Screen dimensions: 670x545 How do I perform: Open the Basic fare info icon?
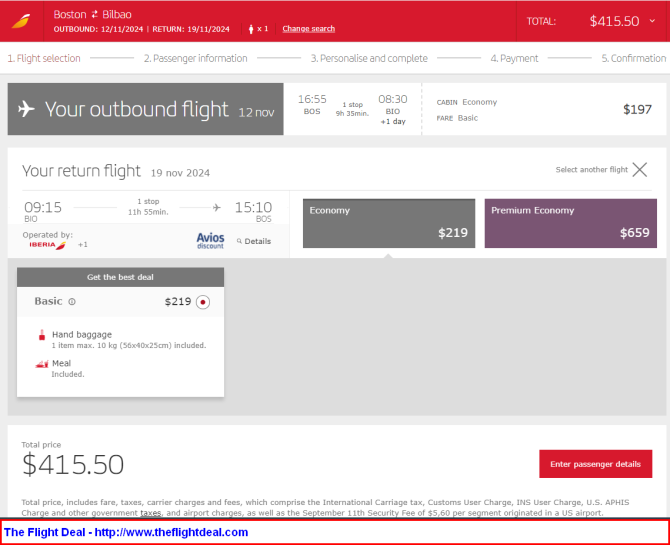pos(72,302)
